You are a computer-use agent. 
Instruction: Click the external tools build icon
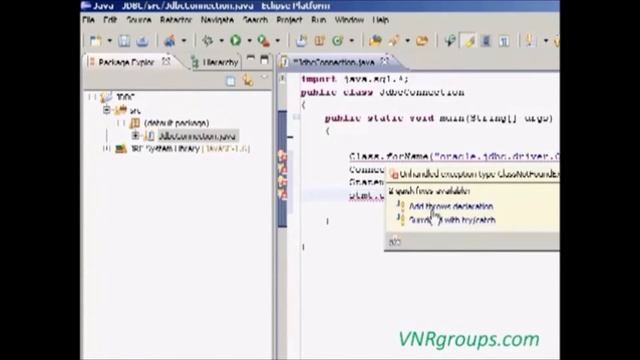click(x=170, y=41)
